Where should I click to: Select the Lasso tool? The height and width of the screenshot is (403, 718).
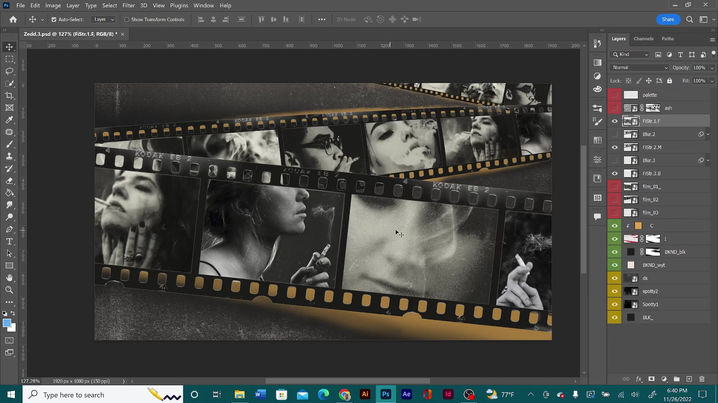9,71
